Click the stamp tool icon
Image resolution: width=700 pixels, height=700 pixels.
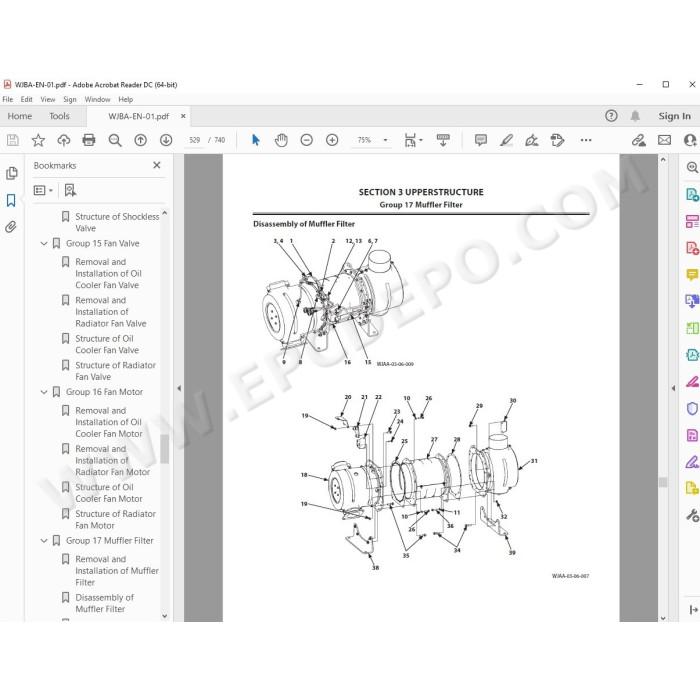pyautogui.click(x=557, y=140)
